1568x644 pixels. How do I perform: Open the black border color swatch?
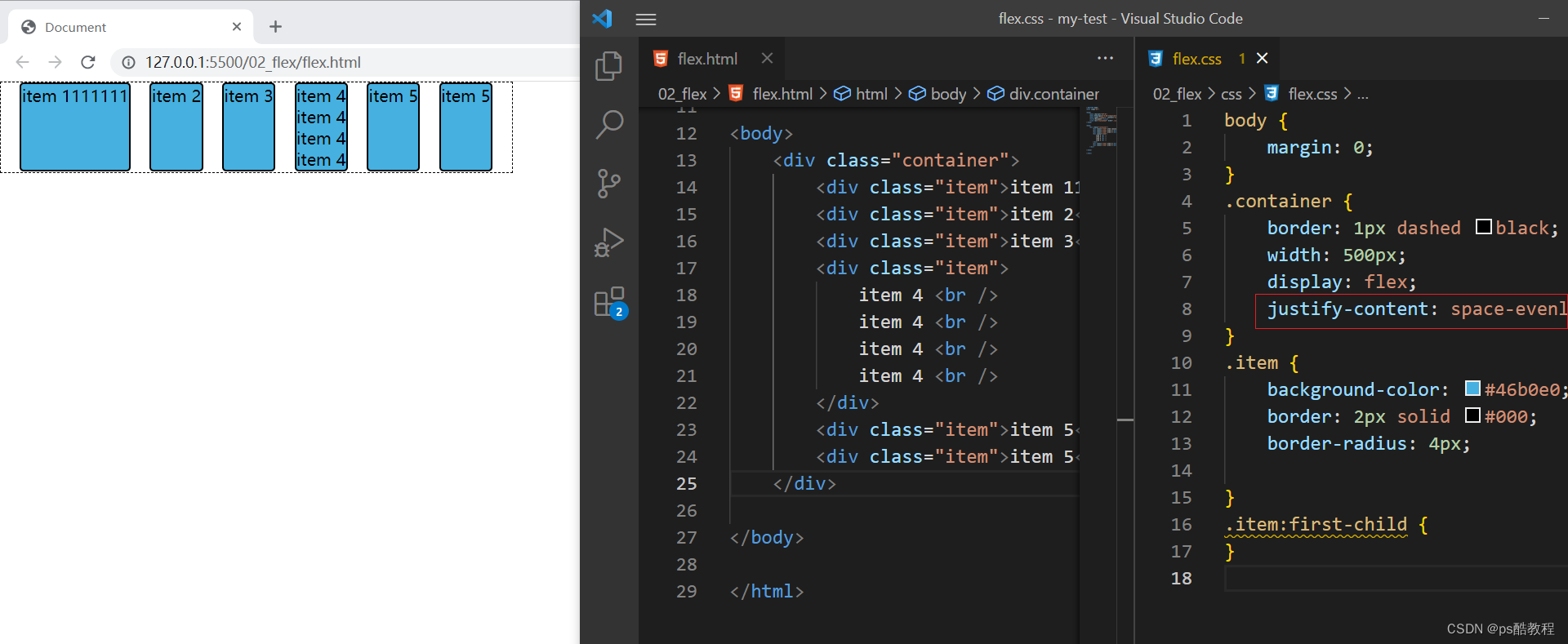(x=1484, y=227)
